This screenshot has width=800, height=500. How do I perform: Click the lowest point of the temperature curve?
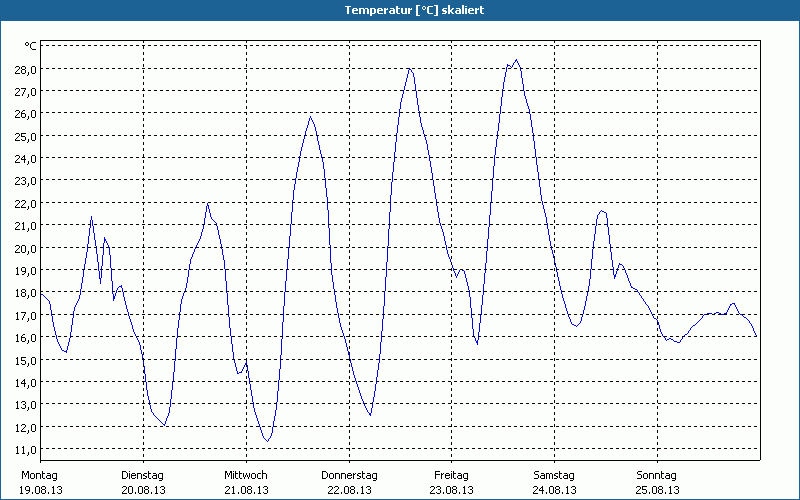point(267,440)
